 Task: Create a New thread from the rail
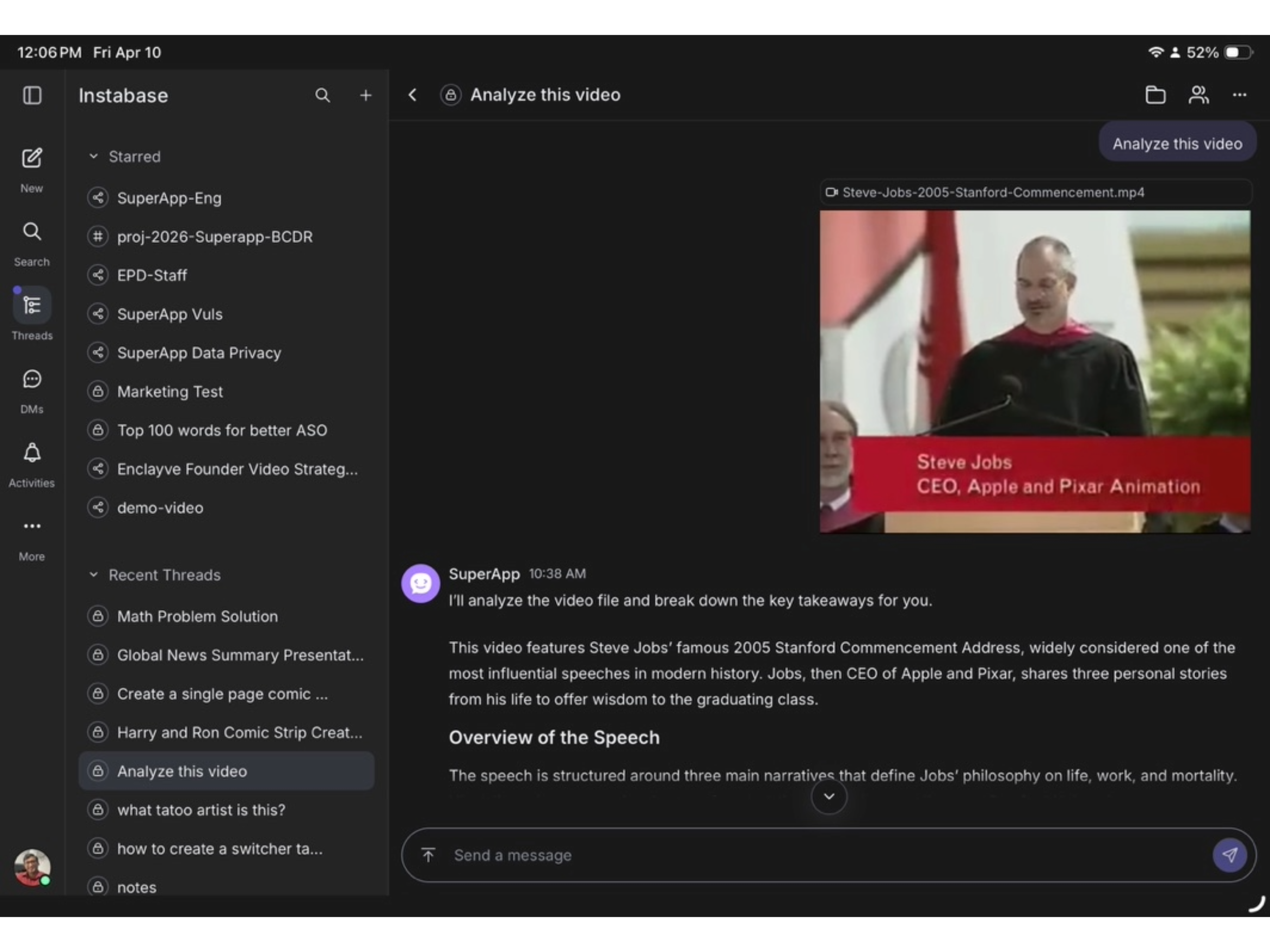32,169
